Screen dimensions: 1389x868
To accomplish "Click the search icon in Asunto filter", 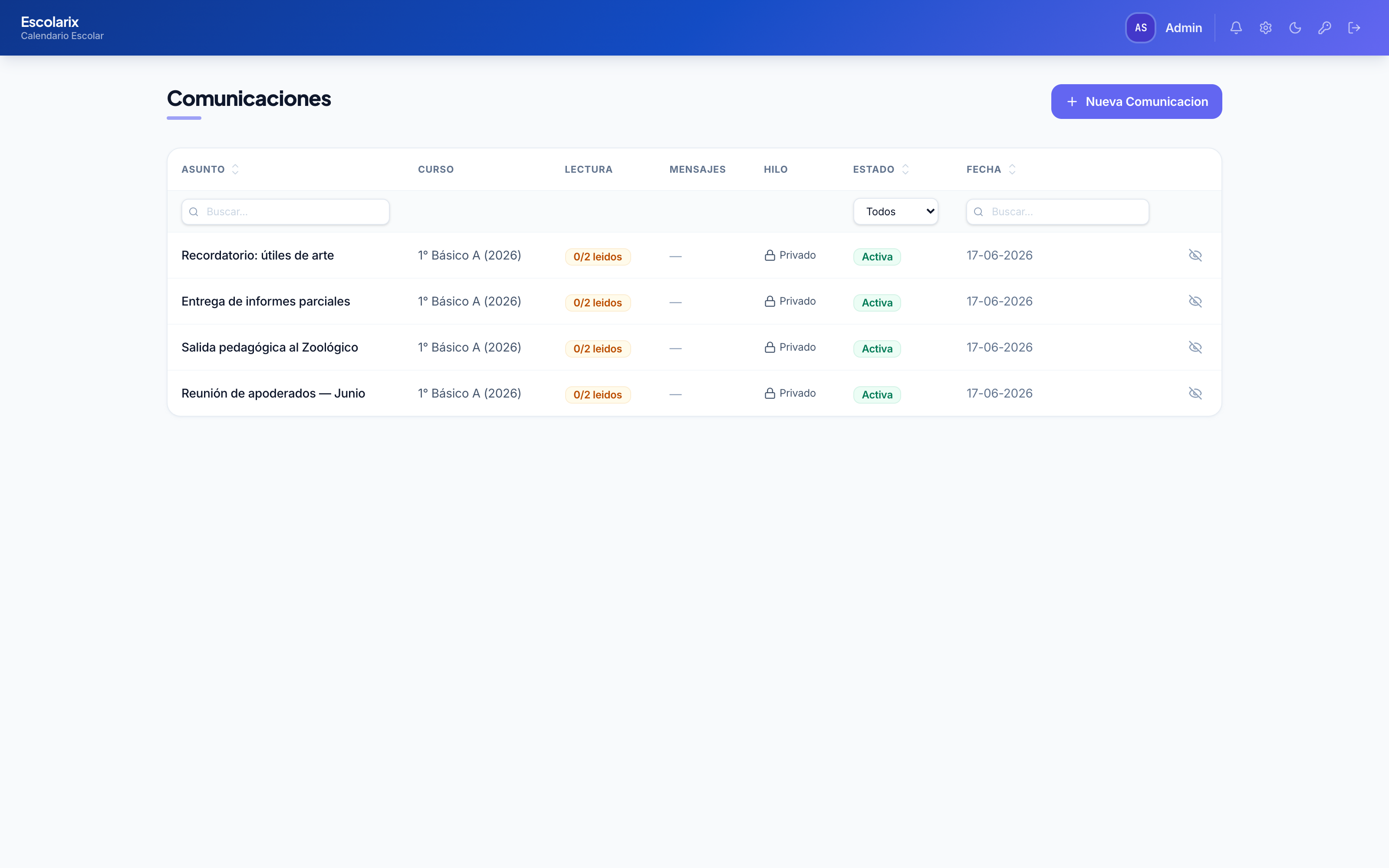I will pyautogui.click(x=194, y=212).
